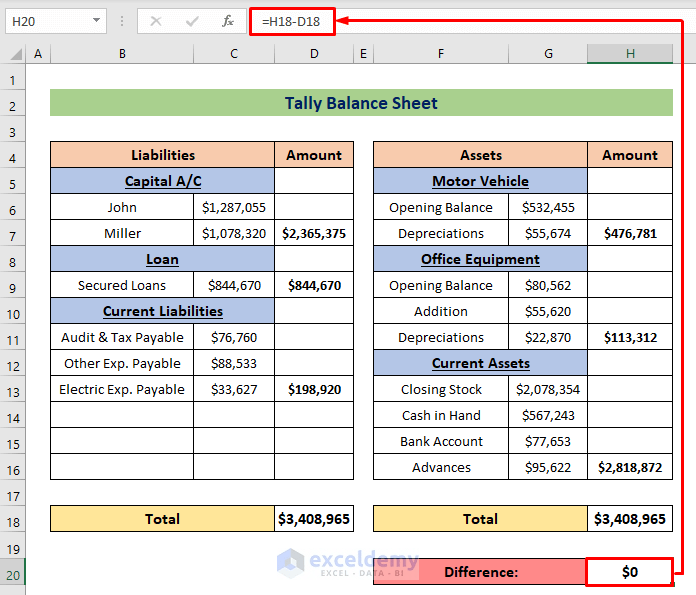This screenshot has width=696, height=595.
Task: Click the Select All corner triangle
Action: point(16,54)
